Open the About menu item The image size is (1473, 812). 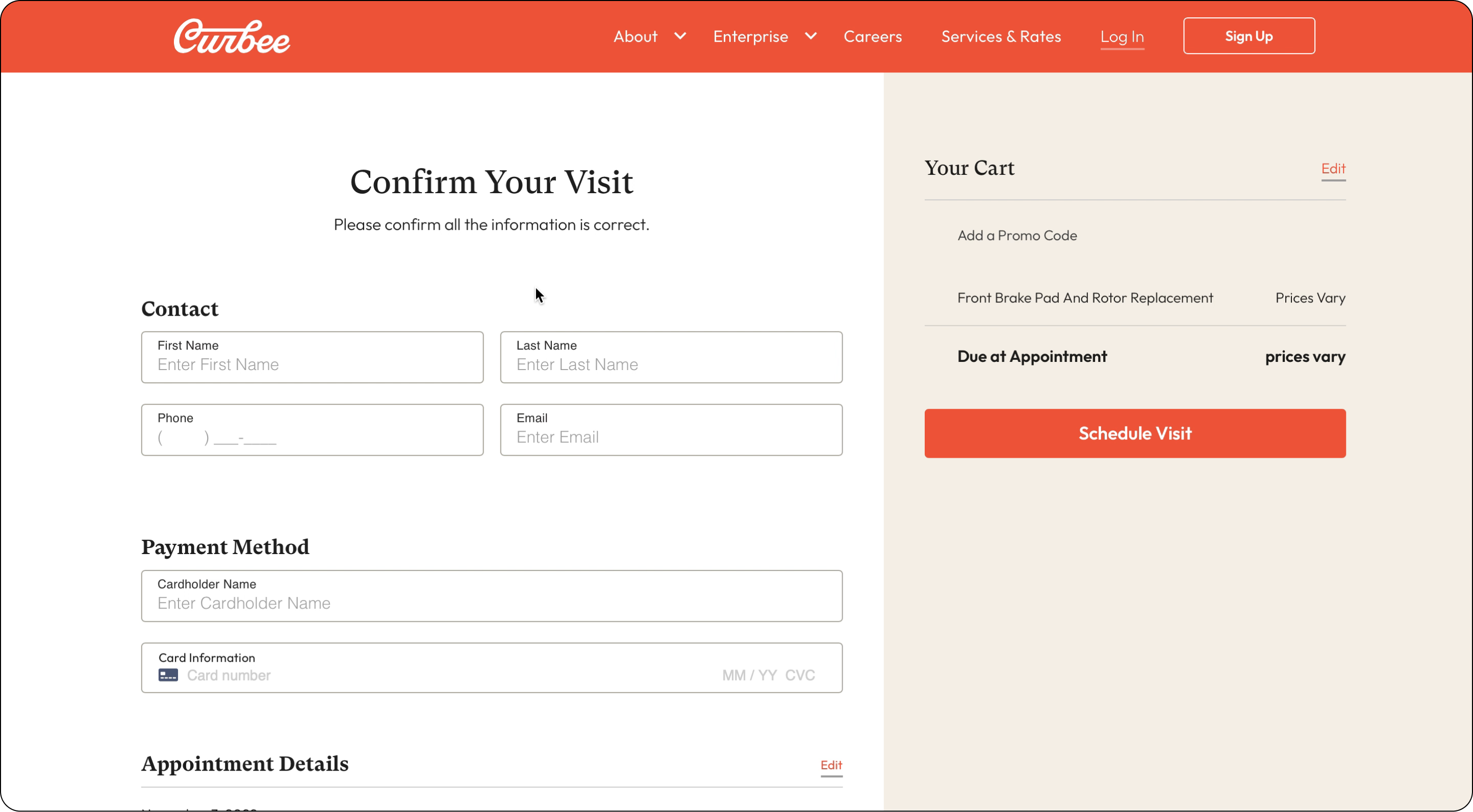(636, 36)
